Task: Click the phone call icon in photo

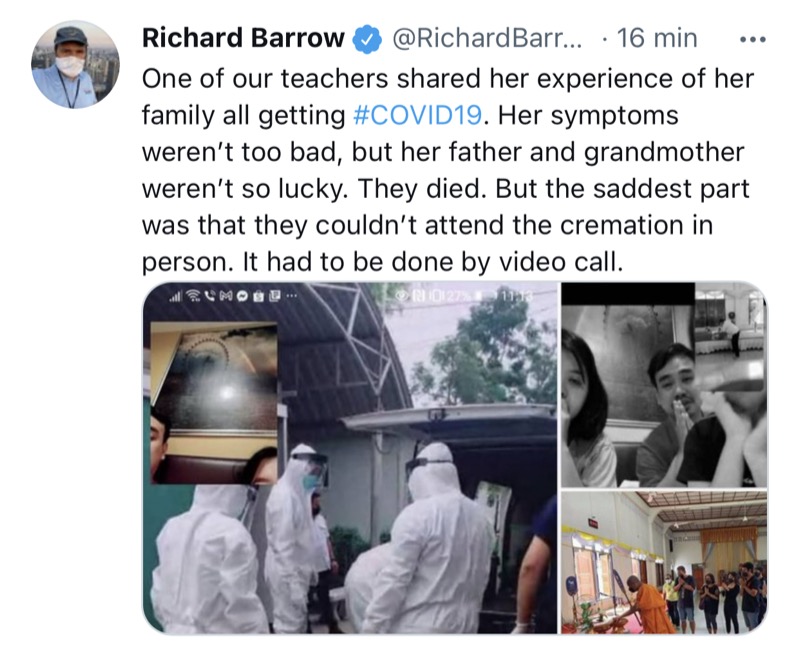Action: [x=210, y=295]
